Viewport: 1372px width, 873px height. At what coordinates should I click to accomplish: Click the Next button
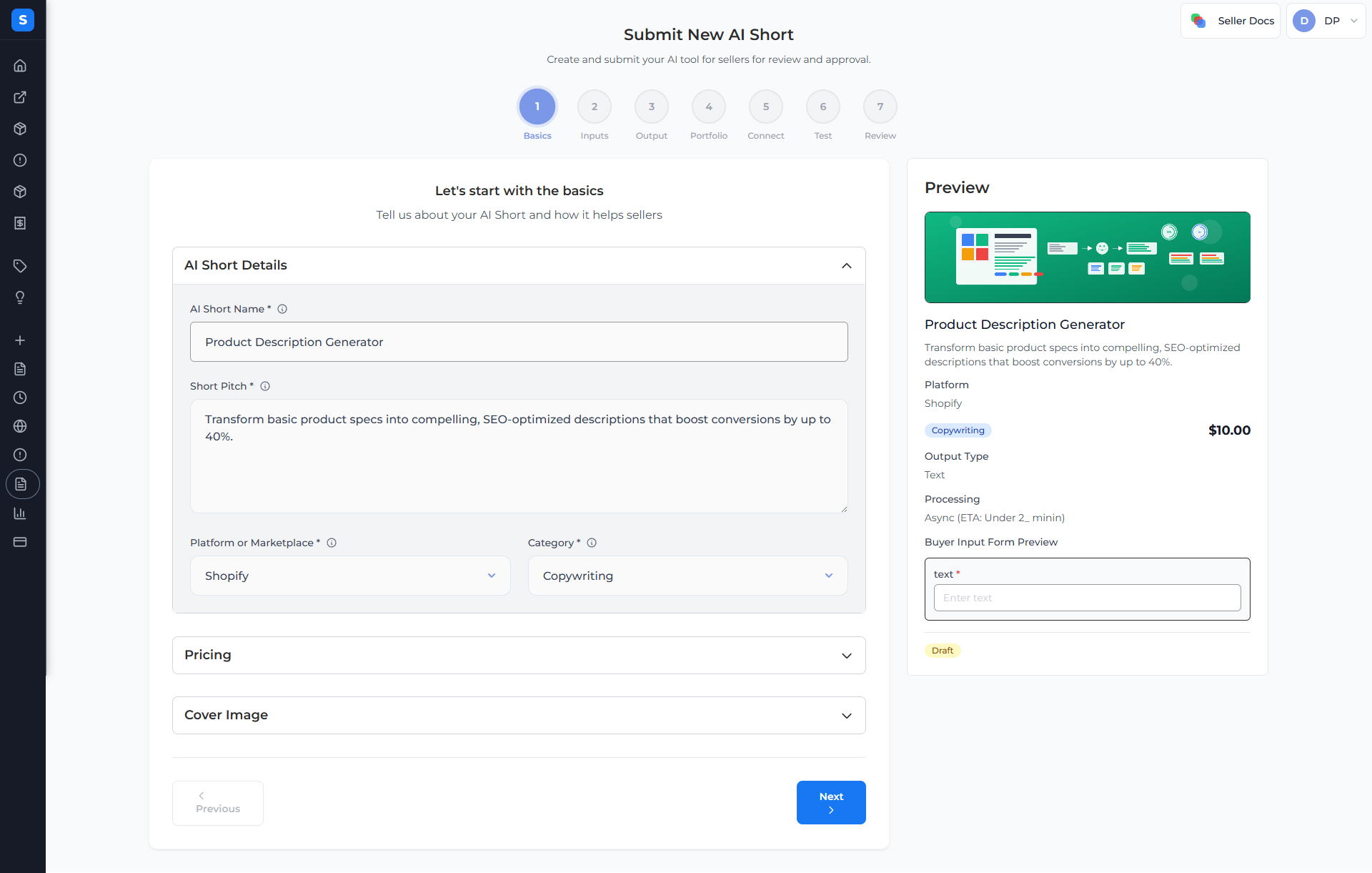[831, 802]
